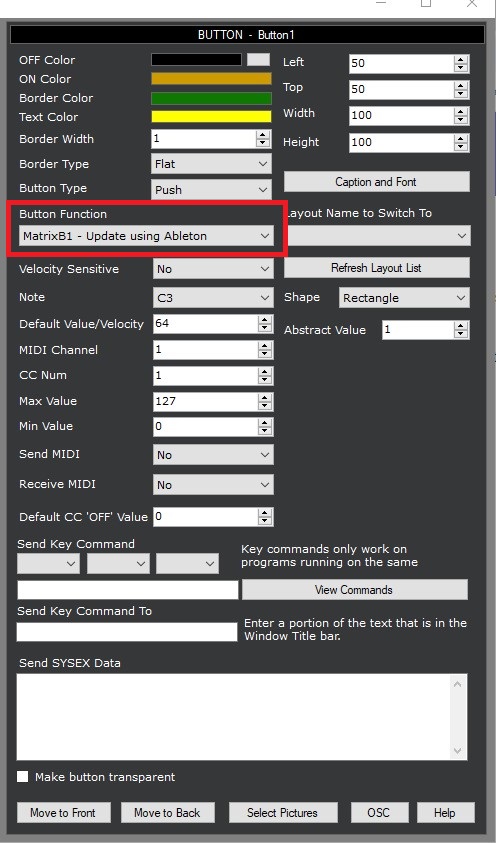Click the ON Color swatch
The height and width of the screenshot is (843, 496).
211,78
